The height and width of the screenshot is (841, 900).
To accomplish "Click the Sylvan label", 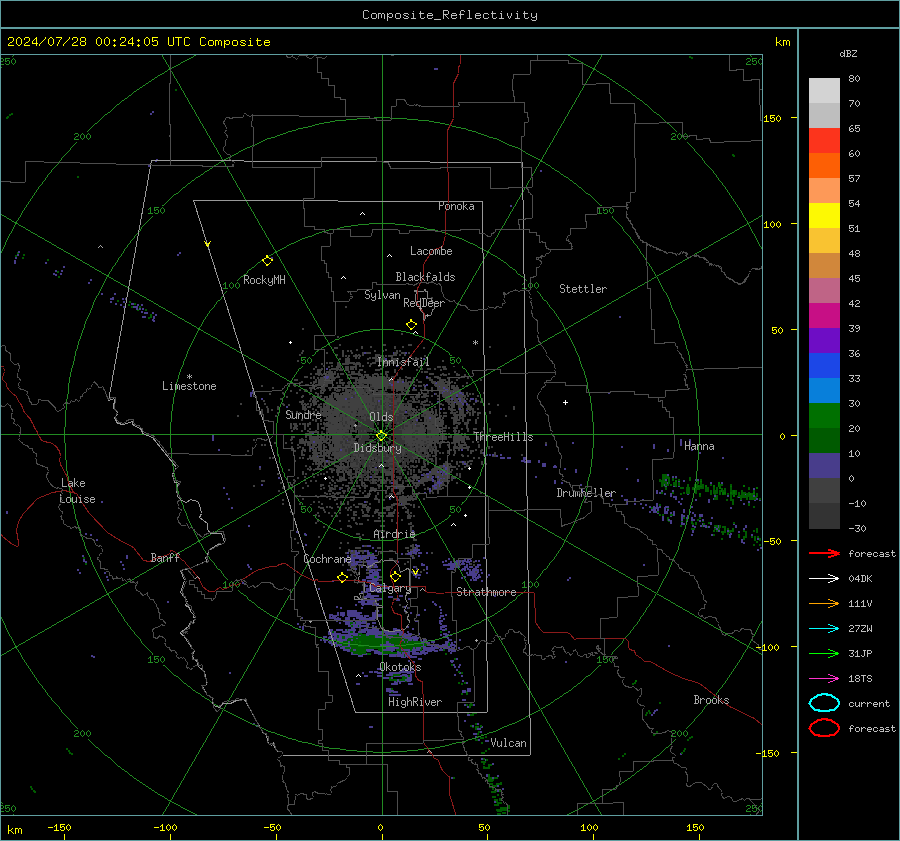I will click(382, 295).
